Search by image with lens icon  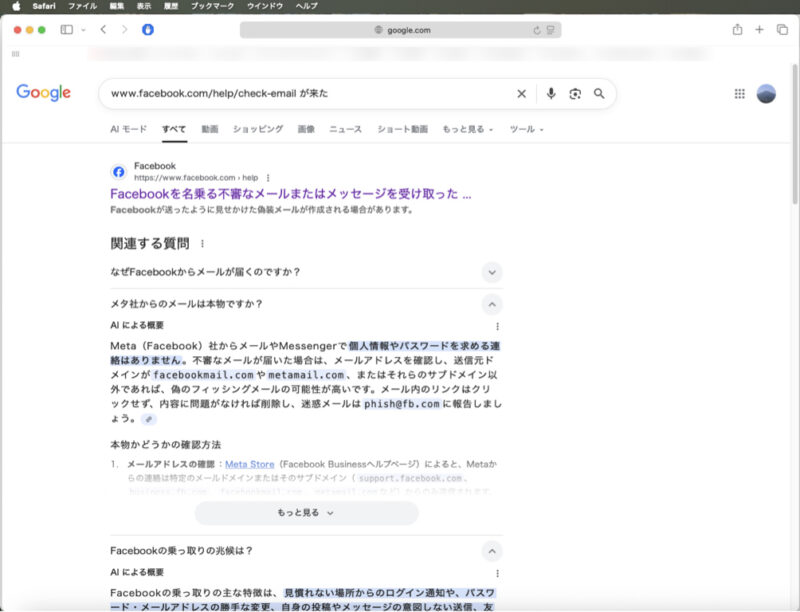(x=575, y=94)
